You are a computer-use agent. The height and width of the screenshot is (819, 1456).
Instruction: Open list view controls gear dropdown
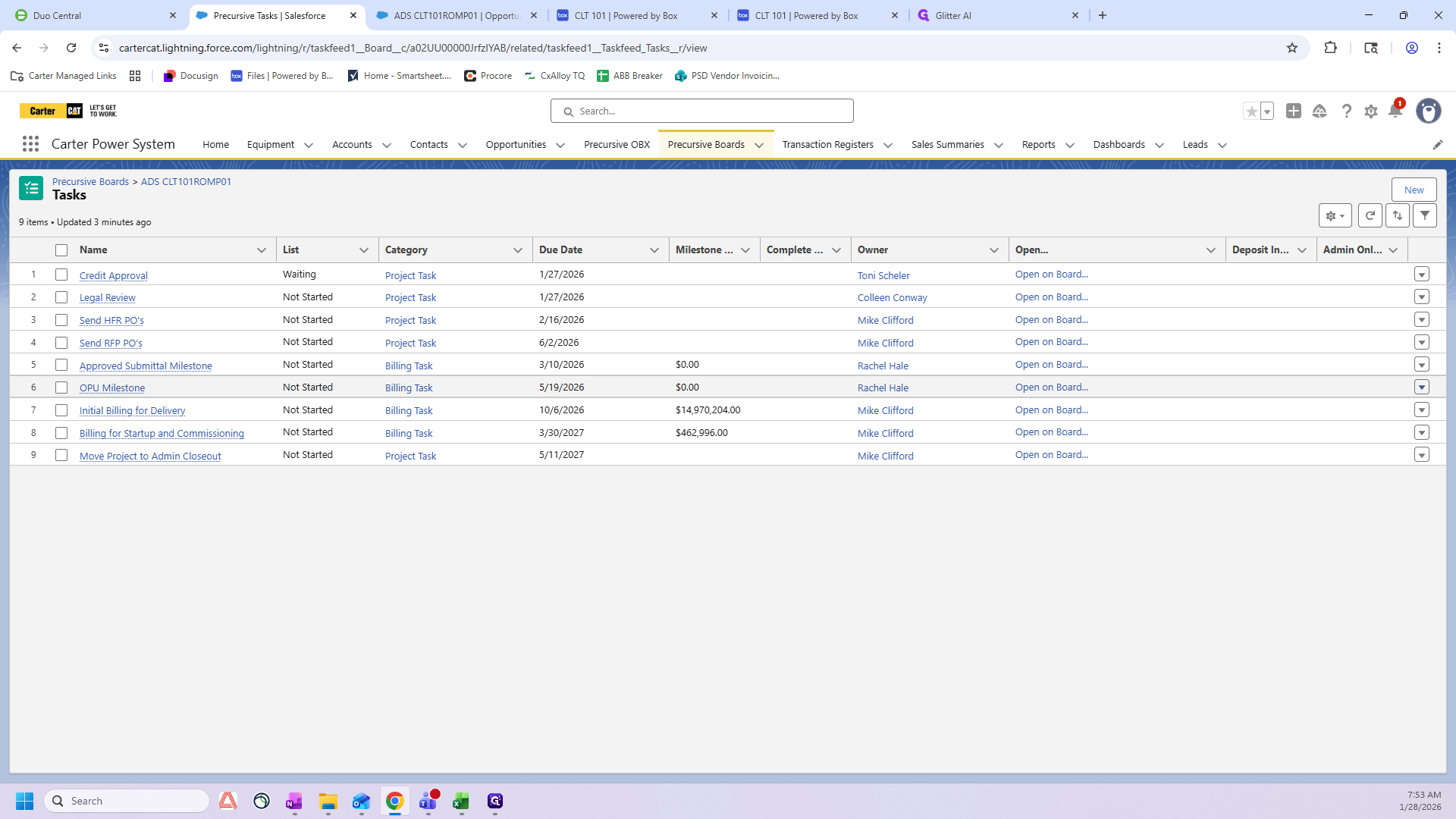(1335, 216)
